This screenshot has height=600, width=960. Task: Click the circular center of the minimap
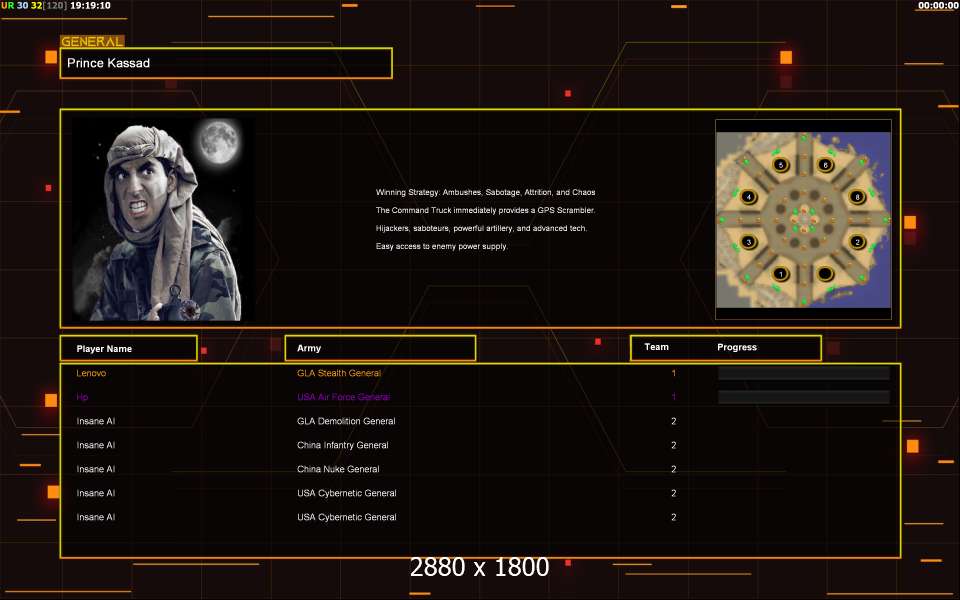coord(803,219)
